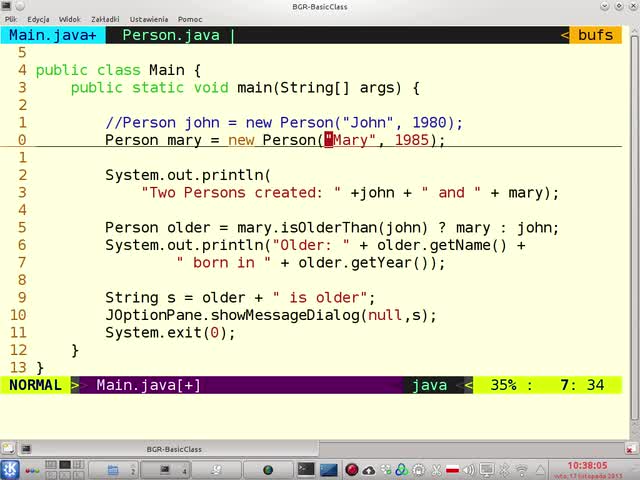This screenshot has width=640, height=480.
Task: Click the activities colored dots icon
Action: click(x=33, y=471)
